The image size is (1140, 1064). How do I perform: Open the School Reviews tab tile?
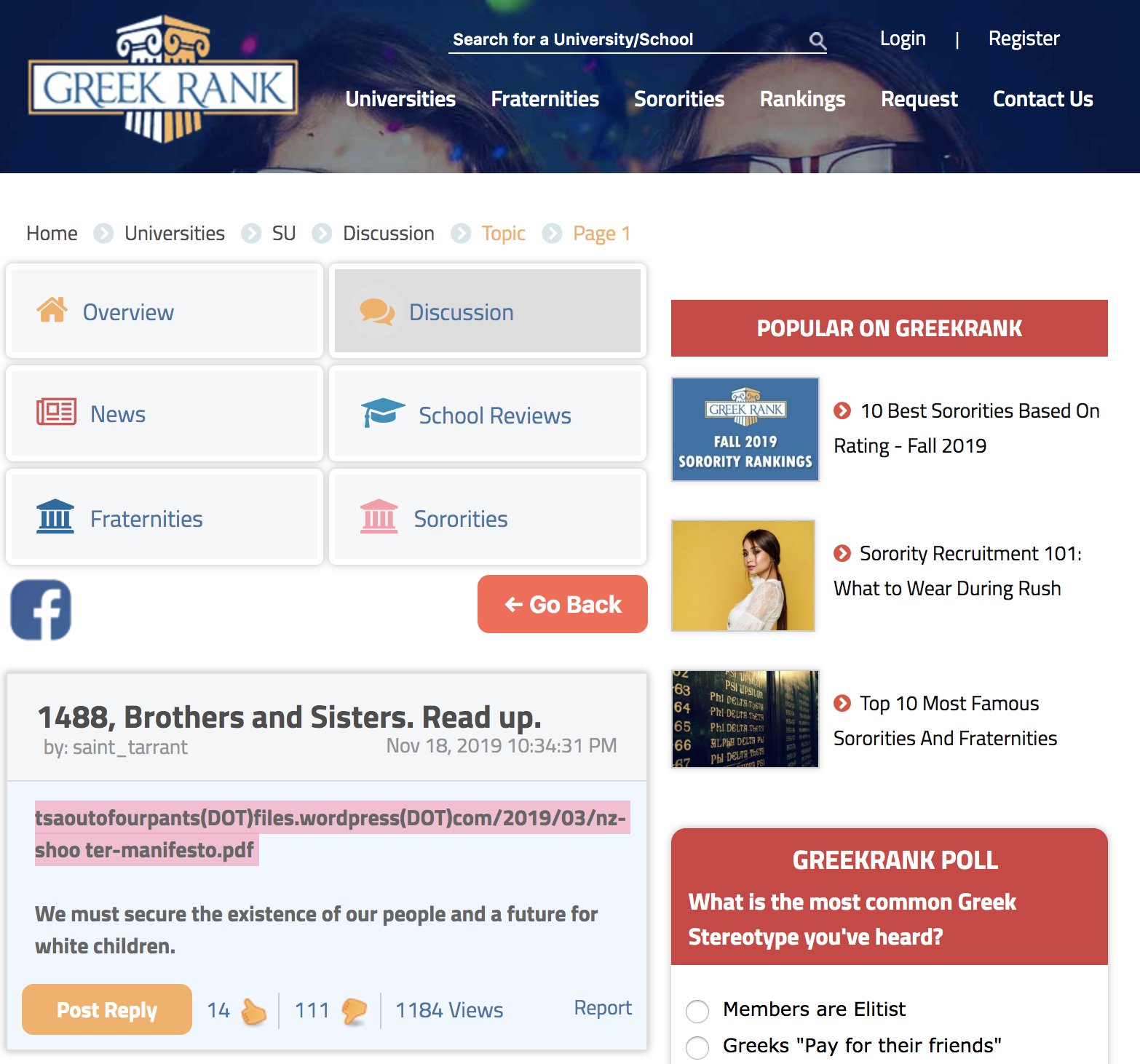(488, 413)
